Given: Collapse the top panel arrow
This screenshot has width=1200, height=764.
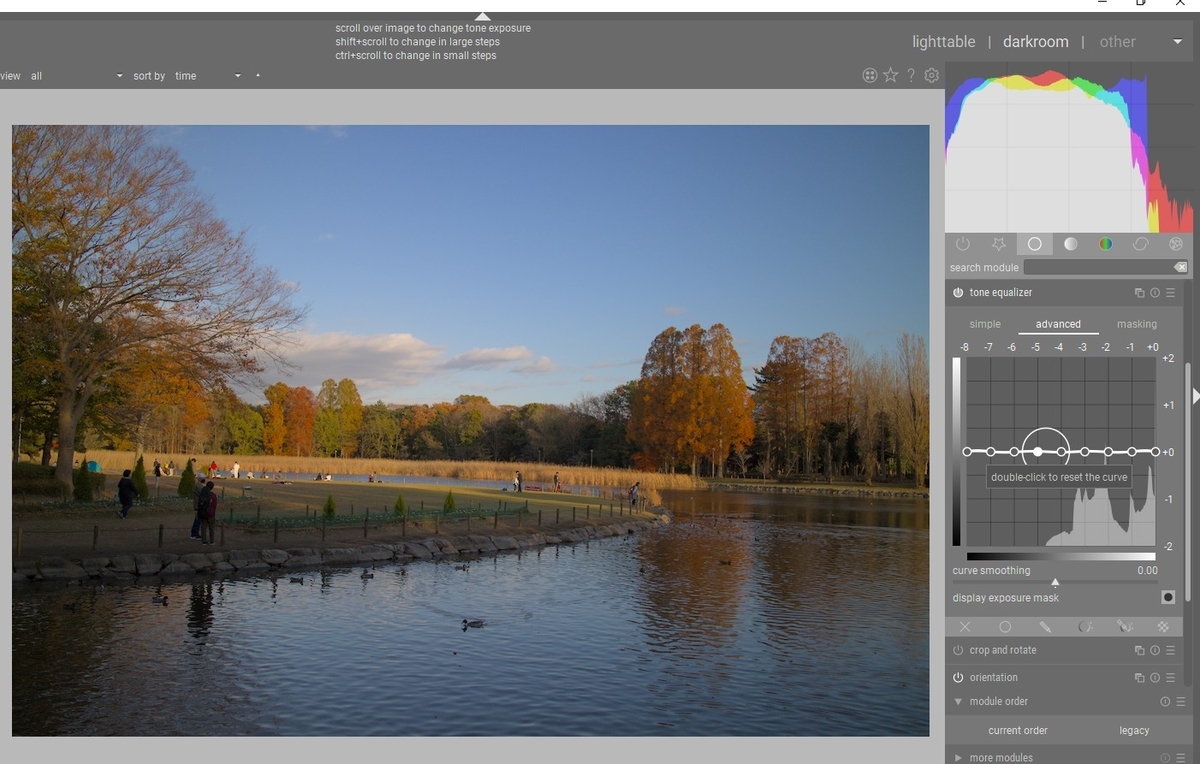Looking at the screenshot, I should (482, 16).
